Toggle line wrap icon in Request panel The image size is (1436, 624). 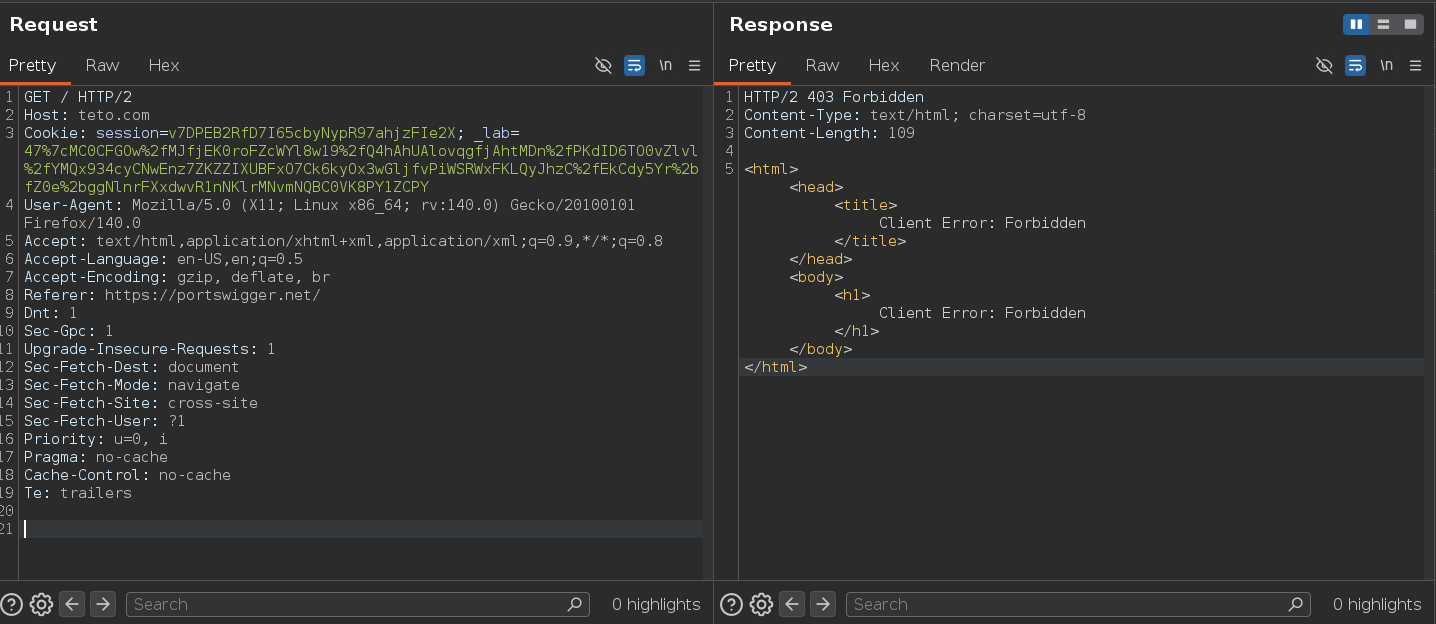634,65
